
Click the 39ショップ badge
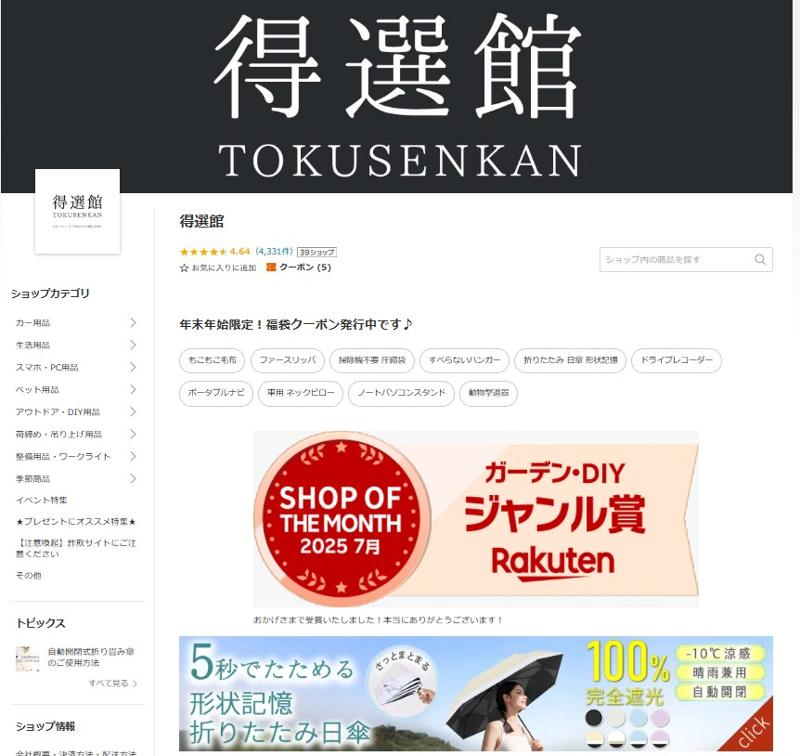point(317,252)
